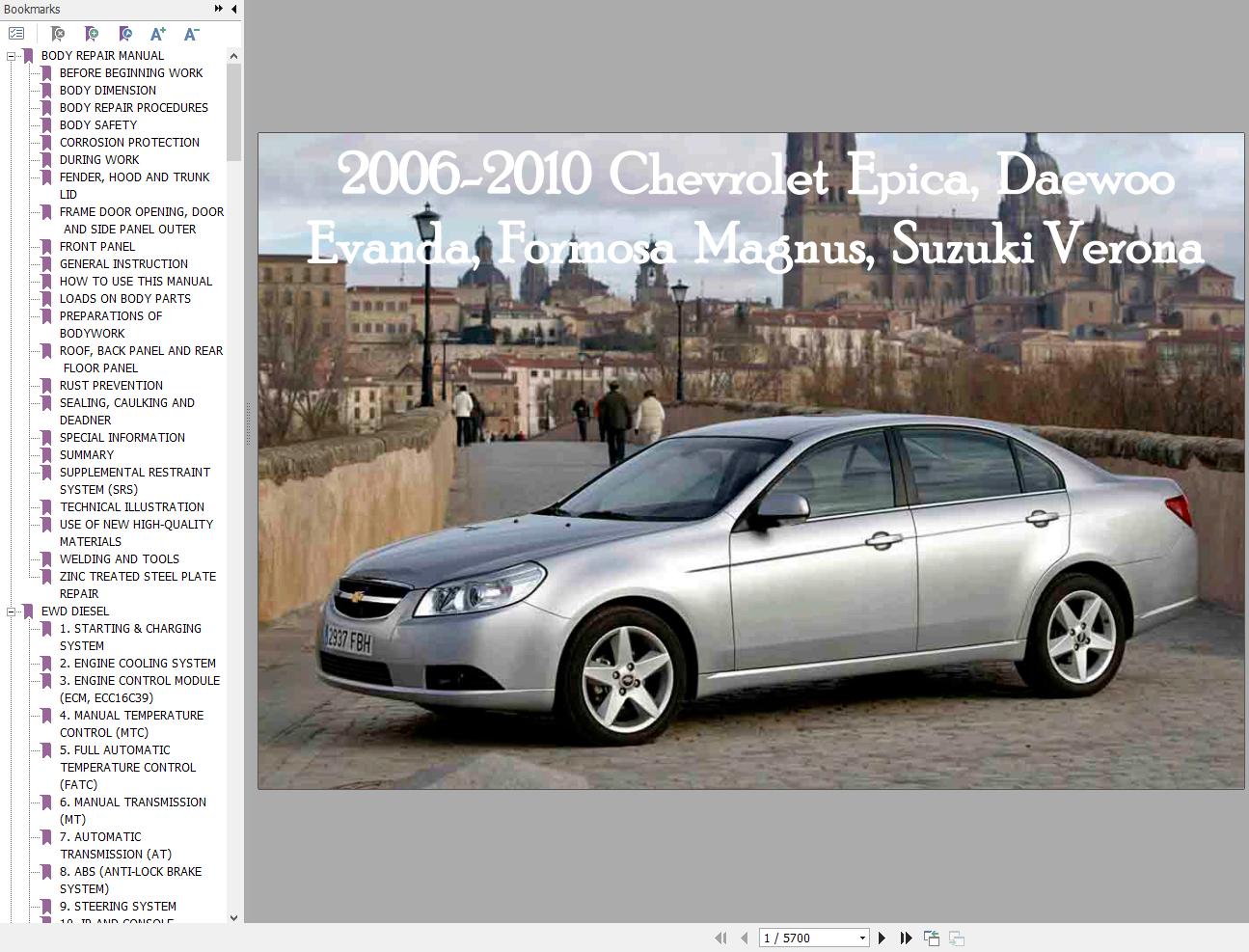
Task: Click the previous view icon
Action: click(932, 938)
